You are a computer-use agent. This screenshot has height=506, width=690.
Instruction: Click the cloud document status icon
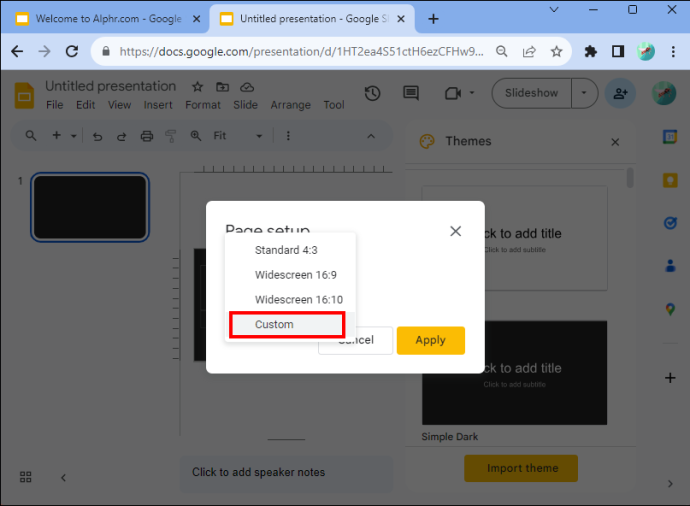click(x=247, y=87)
